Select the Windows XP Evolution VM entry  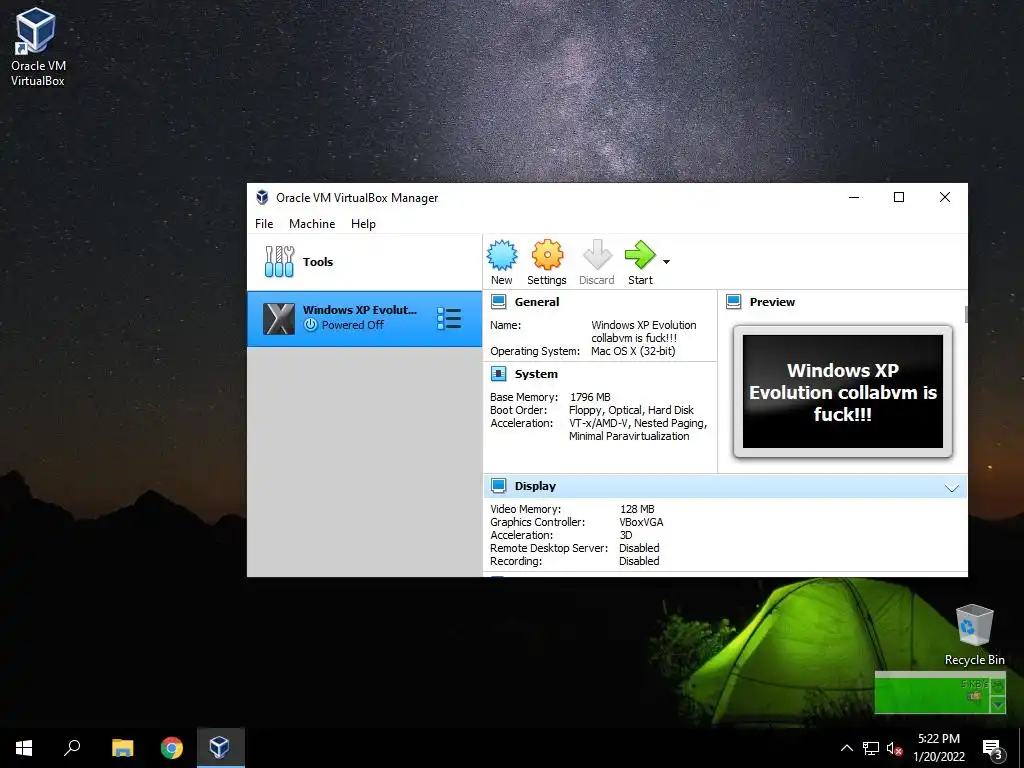[364, 319]
